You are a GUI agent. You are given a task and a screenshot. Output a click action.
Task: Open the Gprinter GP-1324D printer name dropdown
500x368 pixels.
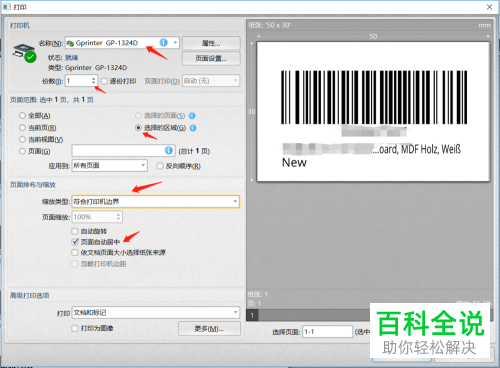tap(122, 43)
